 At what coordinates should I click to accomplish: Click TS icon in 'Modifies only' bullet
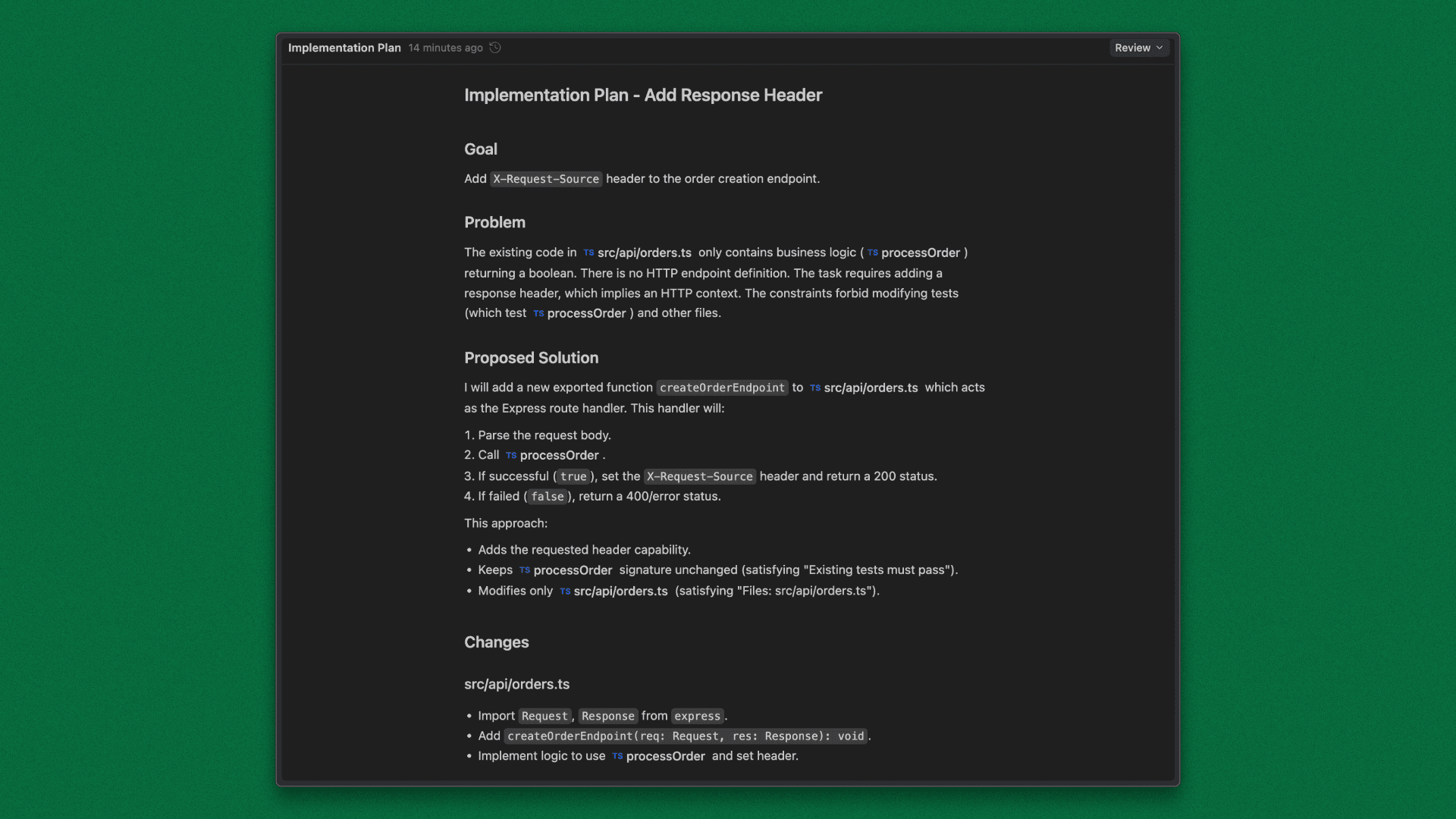click(565, 591)
